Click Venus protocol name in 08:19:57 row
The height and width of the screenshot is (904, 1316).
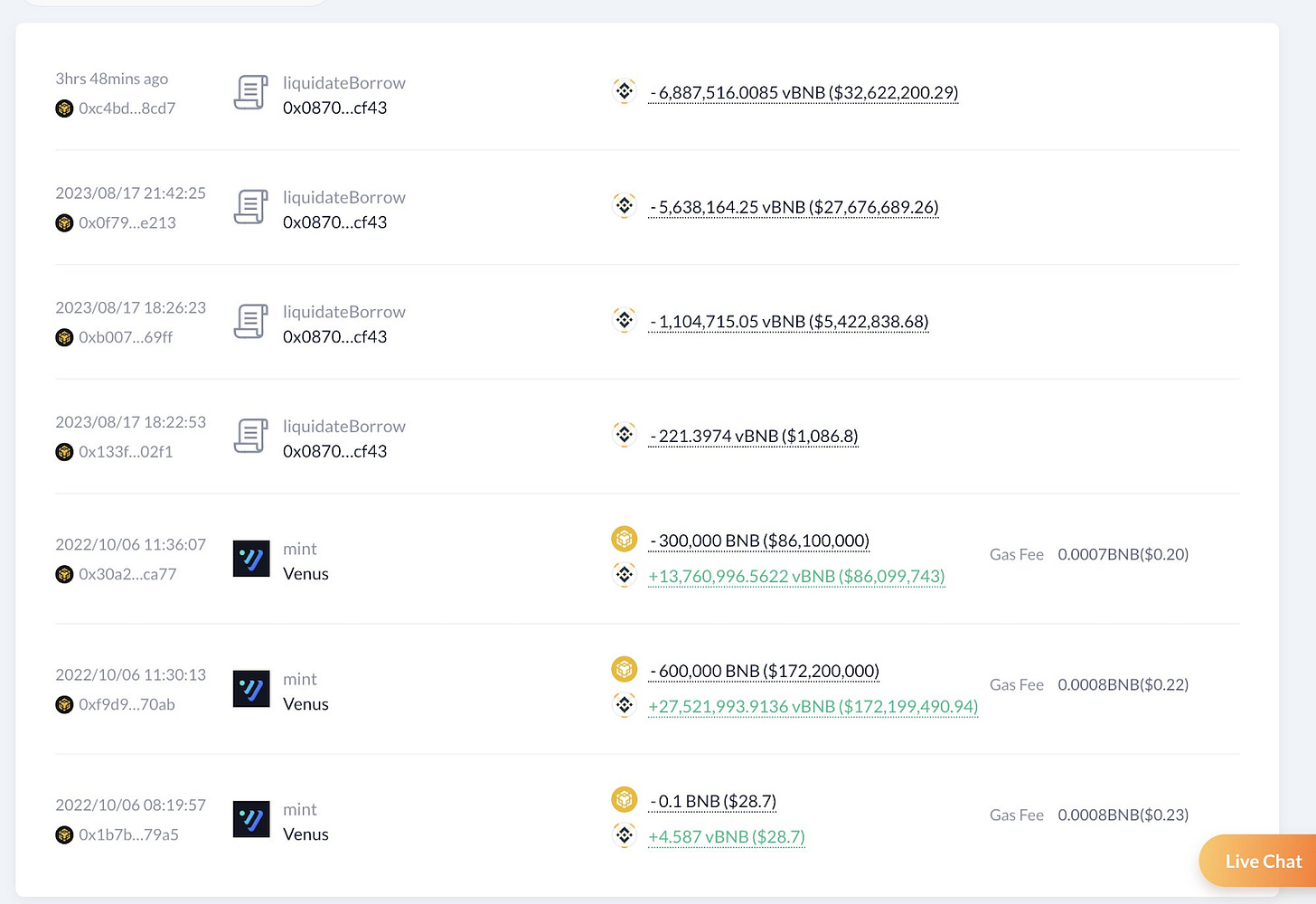click(305, 834)
